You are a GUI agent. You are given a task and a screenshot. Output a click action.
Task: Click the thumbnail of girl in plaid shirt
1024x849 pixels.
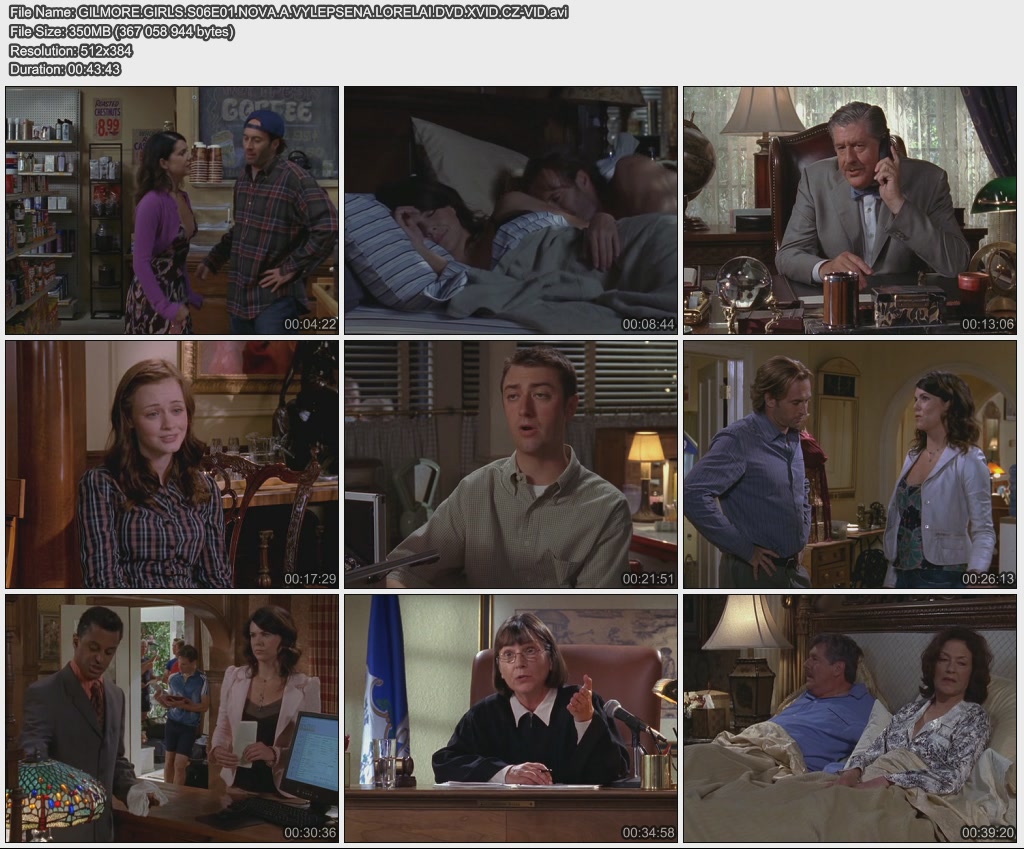coord(171,464)
